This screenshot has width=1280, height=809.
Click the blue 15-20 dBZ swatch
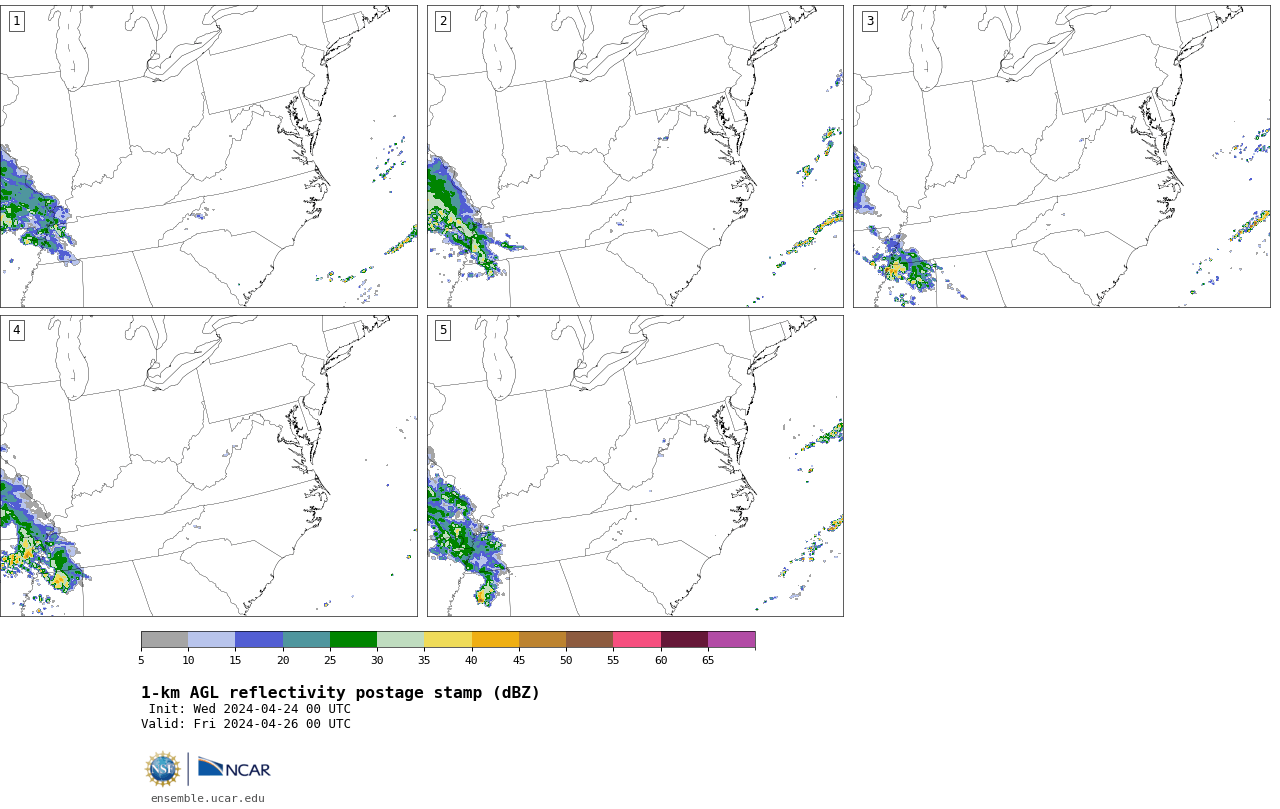click(x=259, y=640)
